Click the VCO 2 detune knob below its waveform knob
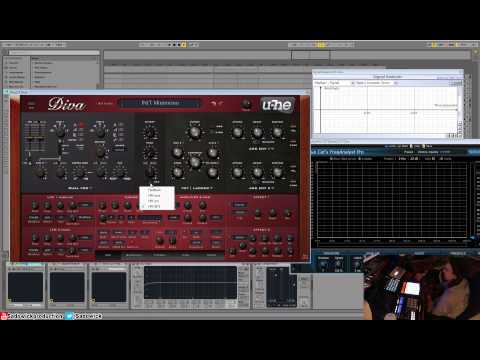 (x=100, y=152)
